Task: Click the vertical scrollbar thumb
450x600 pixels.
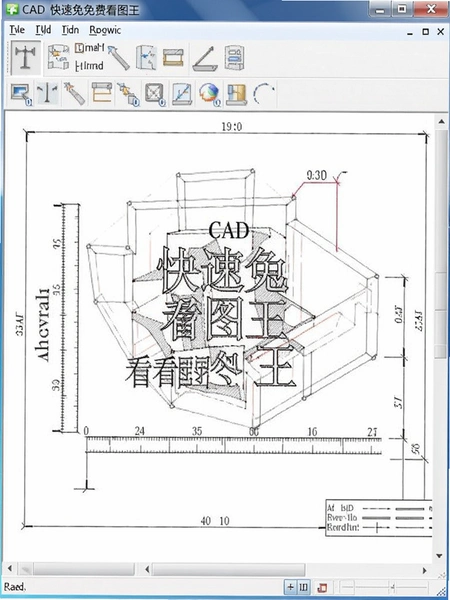Action: (x=441, y=243)
